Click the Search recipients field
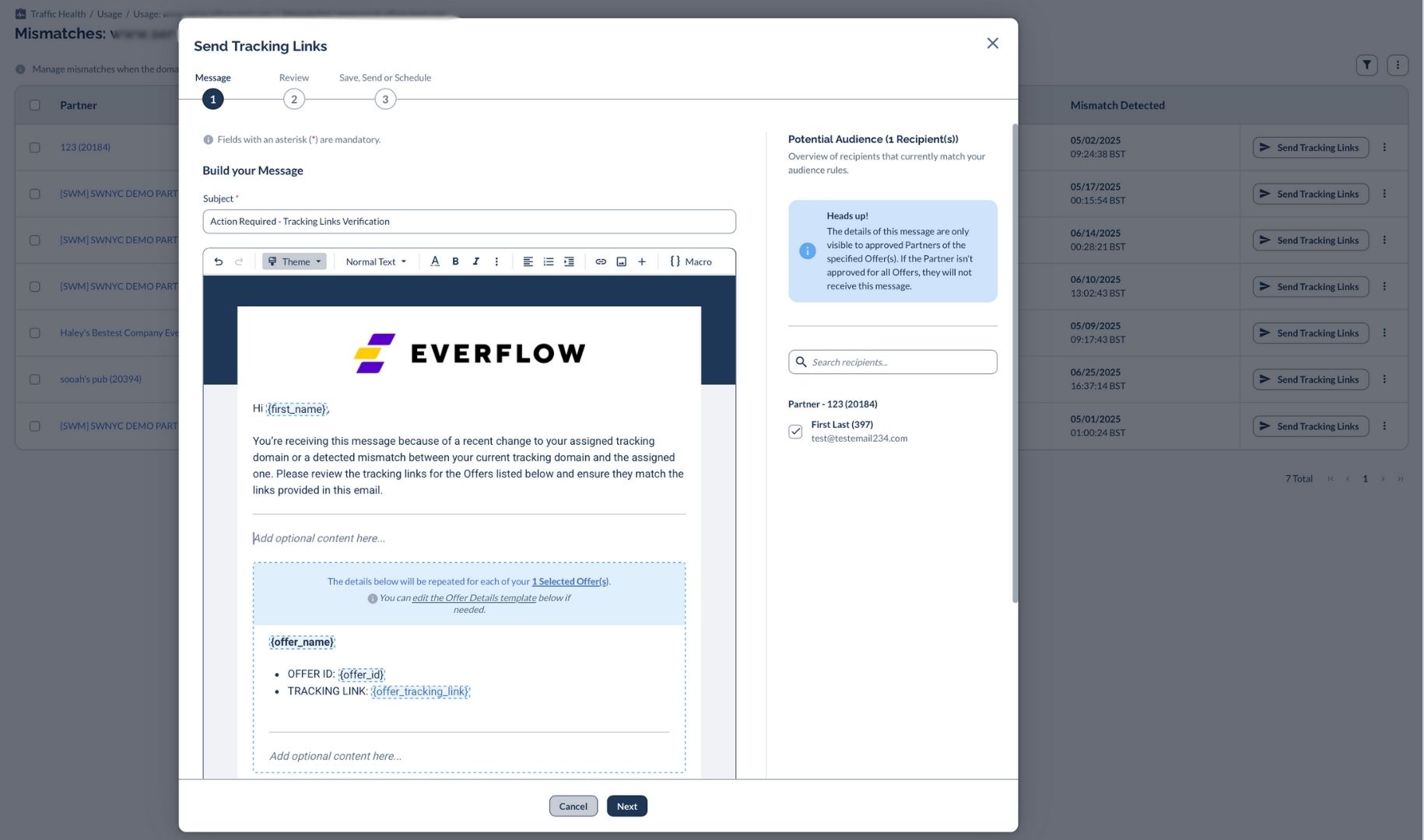This screenshot has height=840, width=1424. [893, 362]
